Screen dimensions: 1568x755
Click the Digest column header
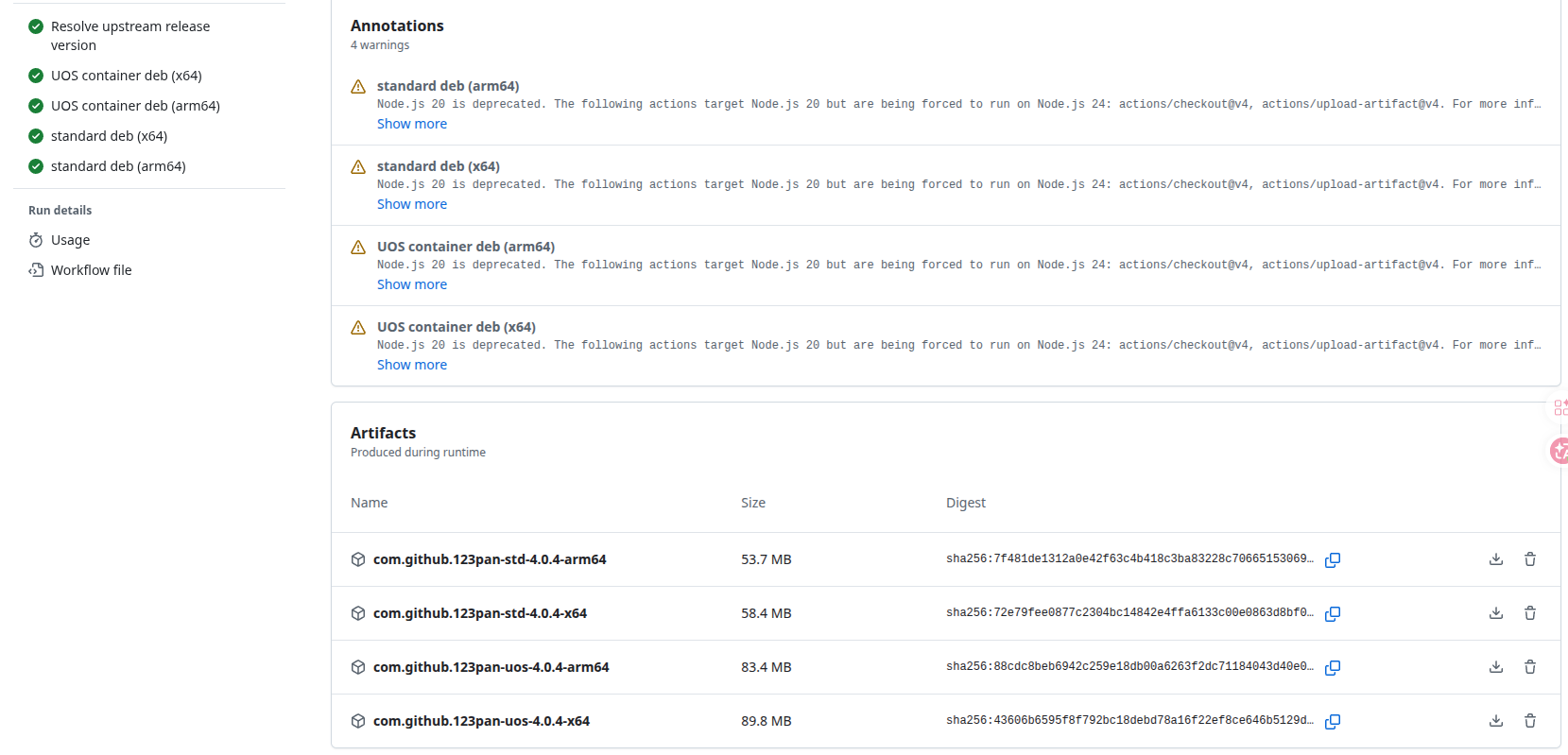(x=966, y=503)
